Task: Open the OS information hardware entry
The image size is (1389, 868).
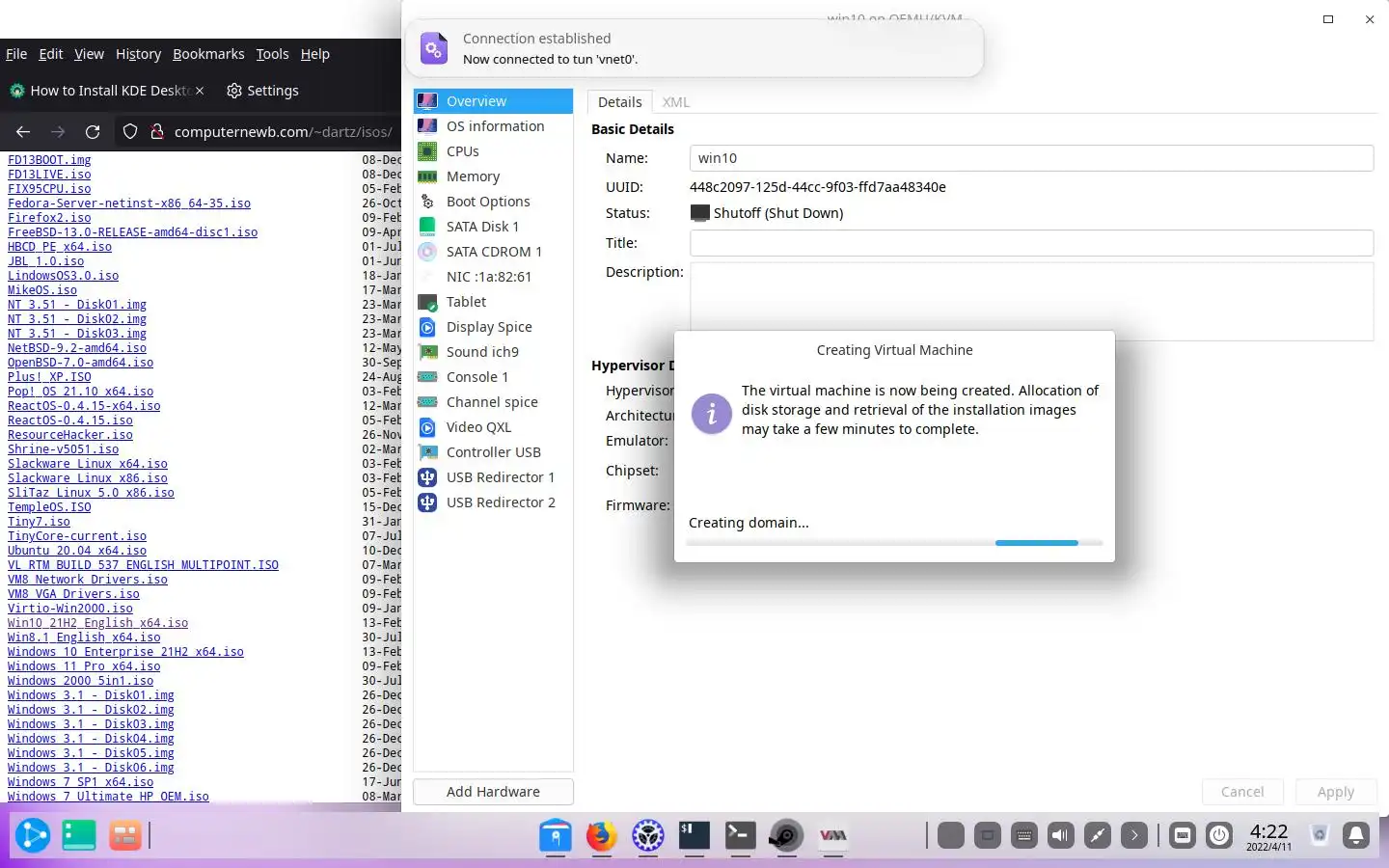Action: [x=493, y=126]
